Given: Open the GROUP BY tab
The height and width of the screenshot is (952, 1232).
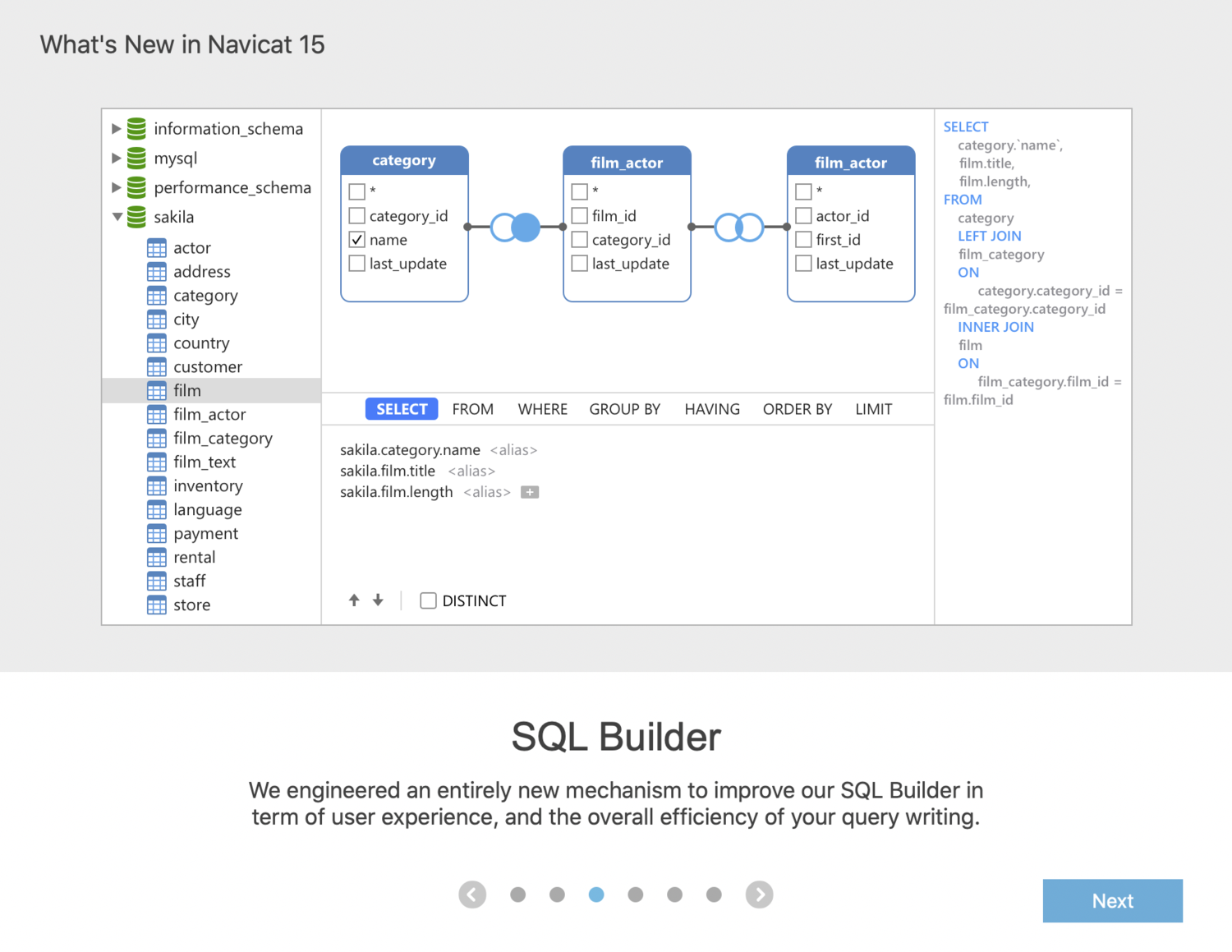Looking at the screenshot, I should coord(625,409).
